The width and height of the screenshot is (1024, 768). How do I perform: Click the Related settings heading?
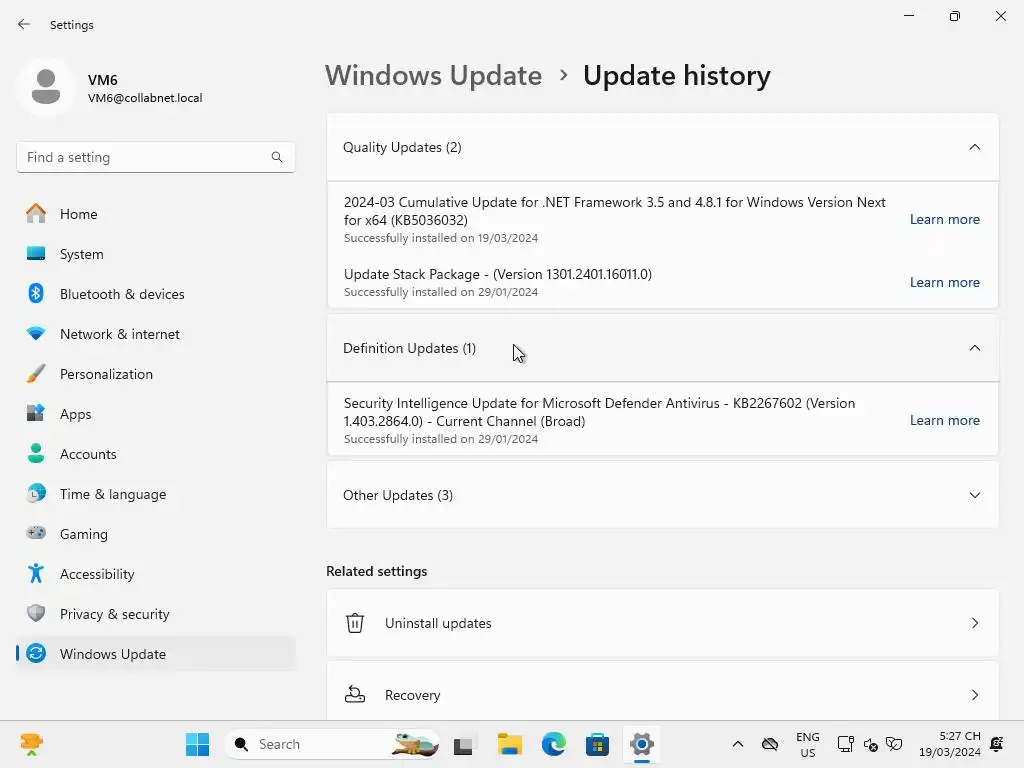point(376,571)
